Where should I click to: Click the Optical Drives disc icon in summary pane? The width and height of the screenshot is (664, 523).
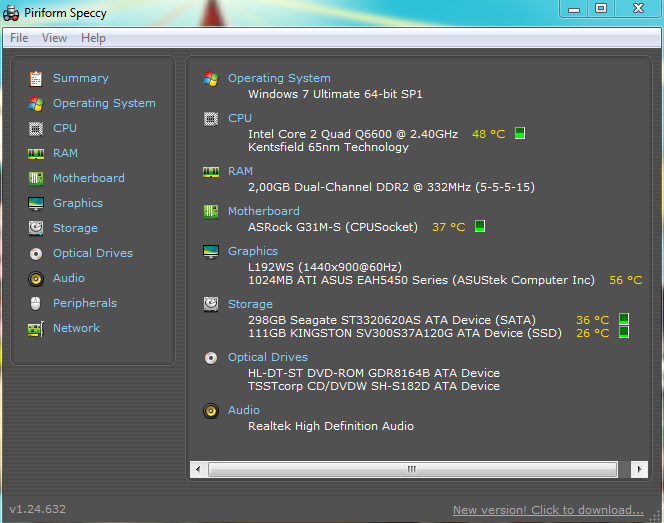click(211, 358)
